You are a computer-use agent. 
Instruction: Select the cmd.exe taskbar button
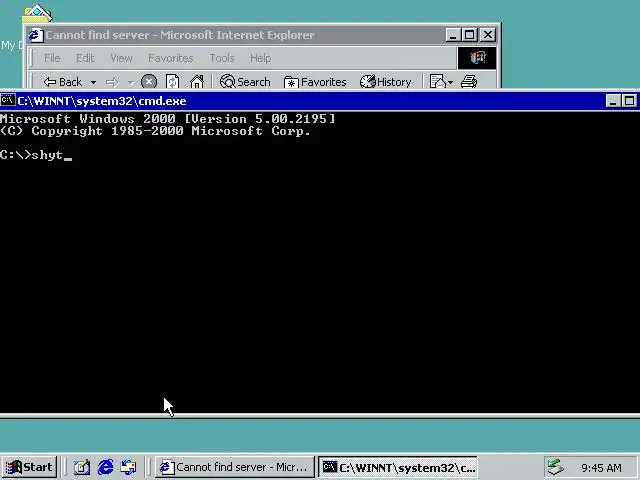398,467
